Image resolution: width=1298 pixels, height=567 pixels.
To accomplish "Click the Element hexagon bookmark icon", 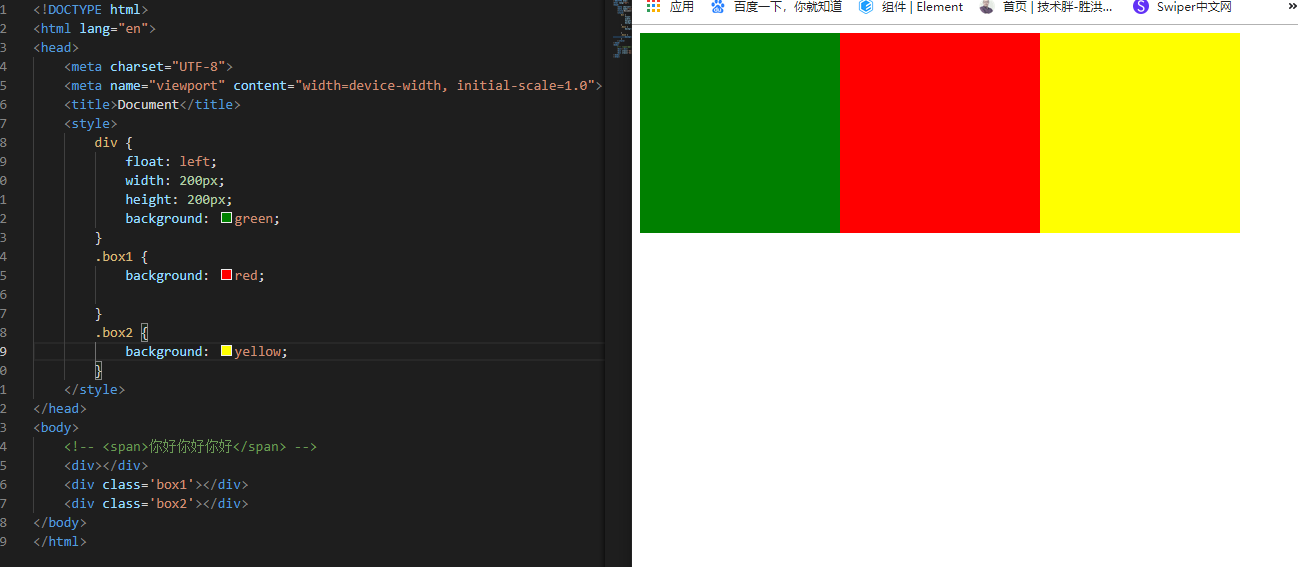I will (x=866, y=6).
